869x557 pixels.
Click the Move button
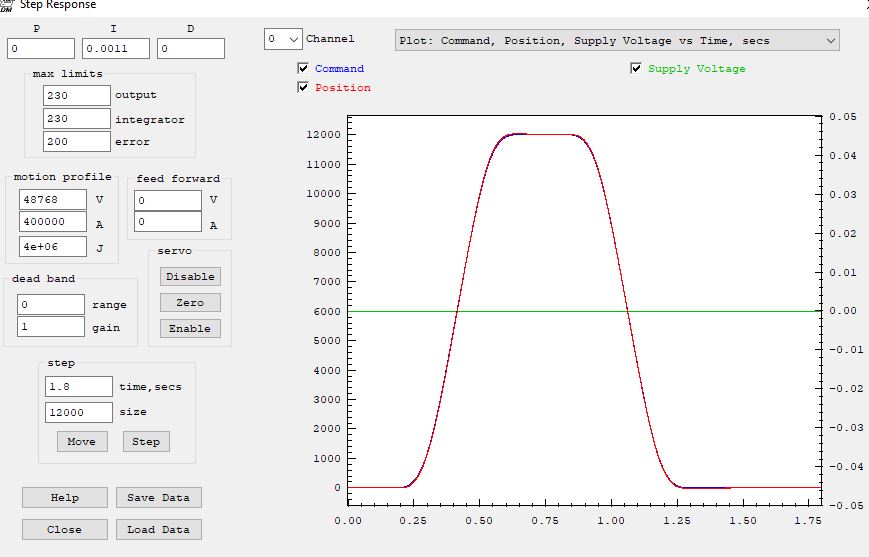(82, 442)
